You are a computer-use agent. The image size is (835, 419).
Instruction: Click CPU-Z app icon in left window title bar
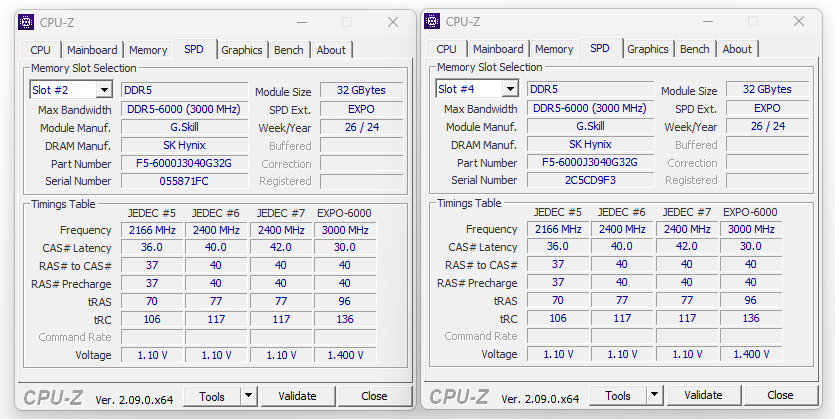(x=26, y=22)
